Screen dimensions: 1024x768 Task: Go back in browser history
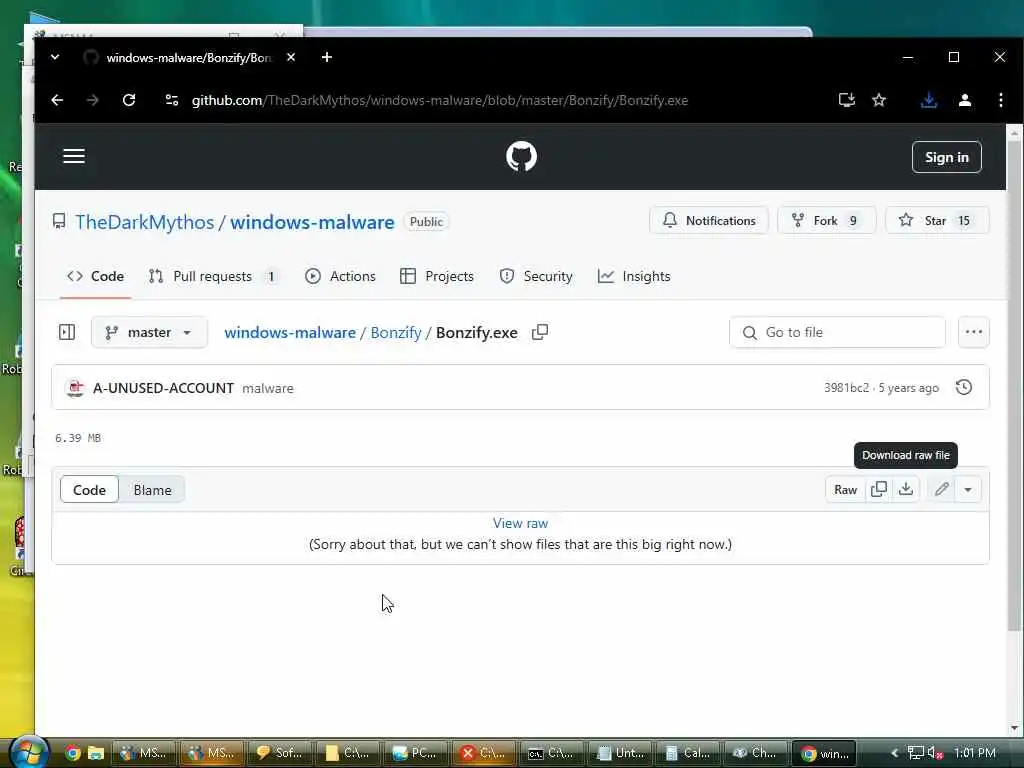(x=57, y=100)
